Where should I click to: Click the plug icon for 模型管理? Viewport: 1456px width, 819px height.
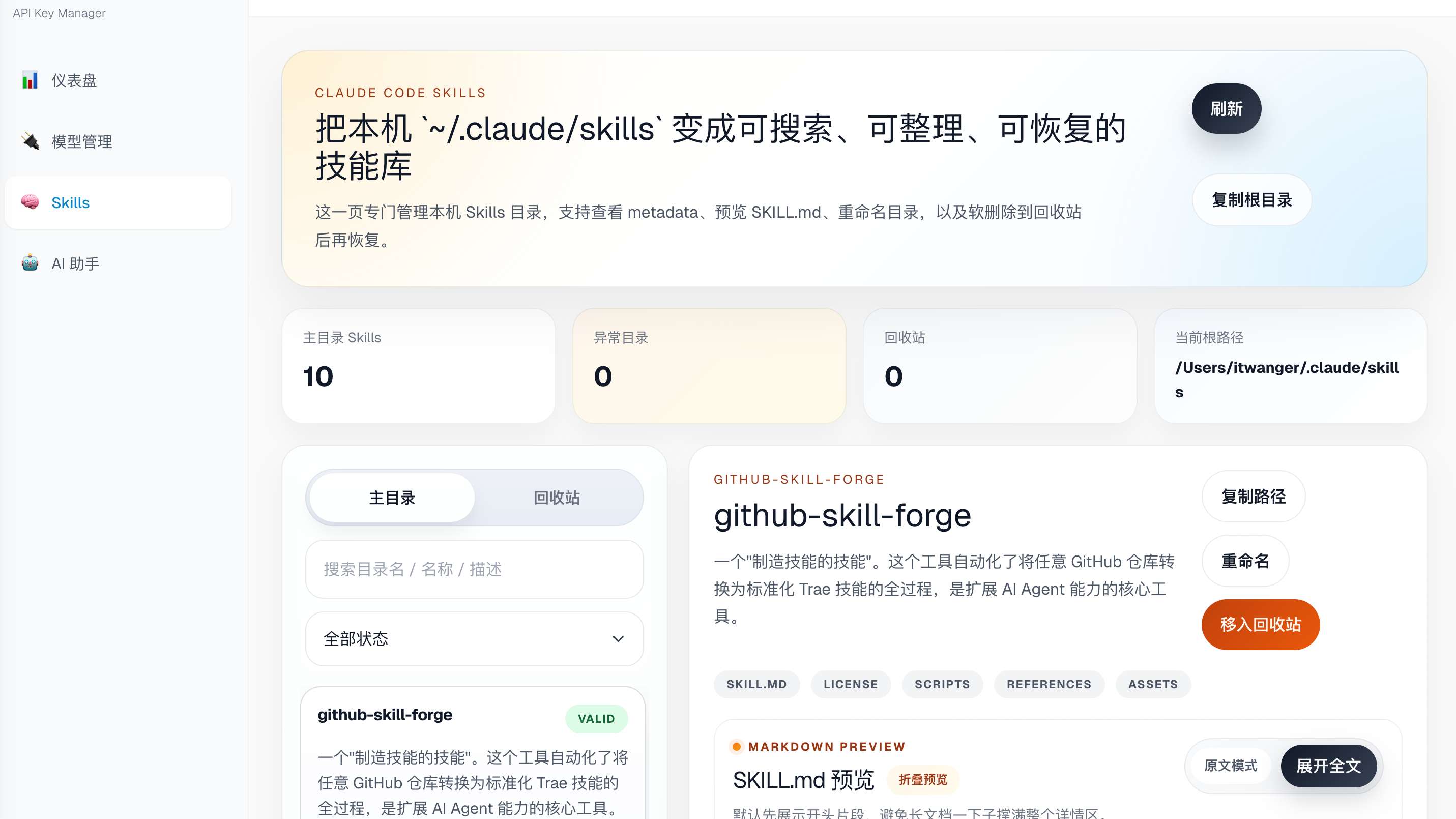[30, 141]
